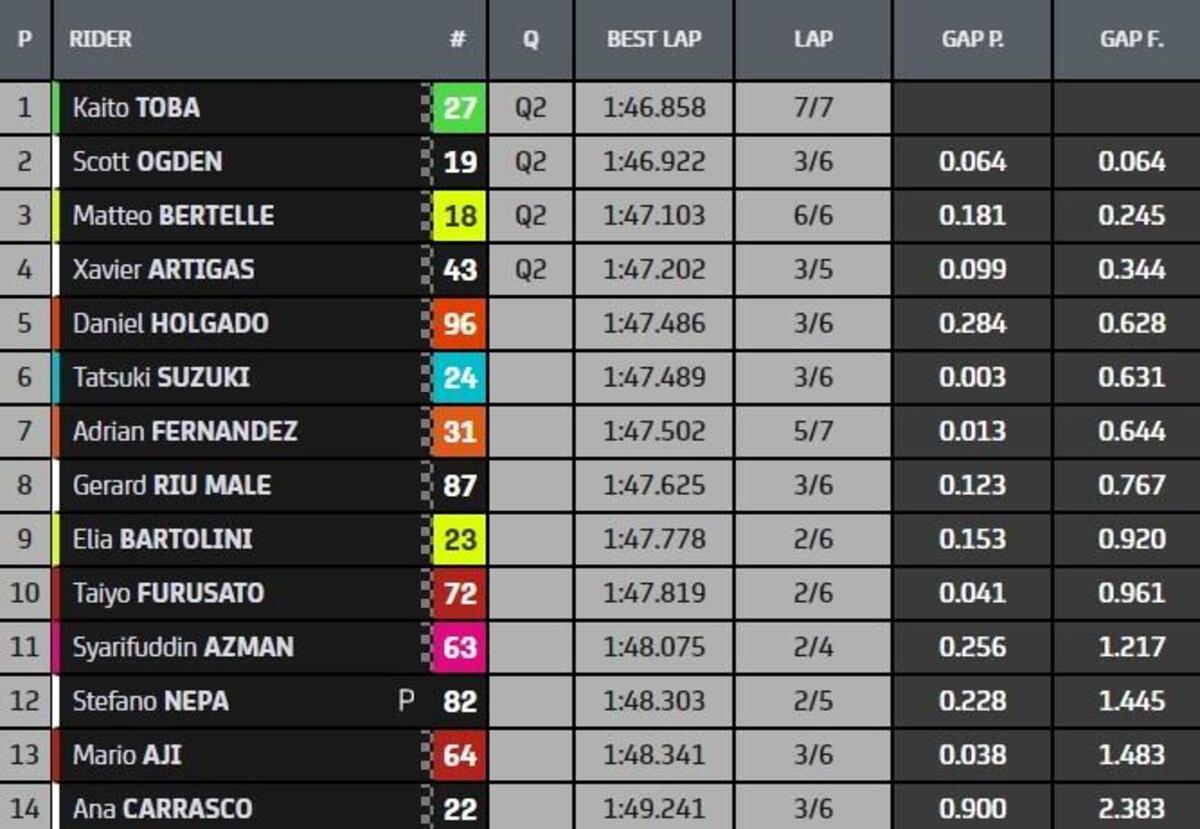The image size is (1200, 829).
Task: Click the GAP P. column header
Action: [972, 40]
